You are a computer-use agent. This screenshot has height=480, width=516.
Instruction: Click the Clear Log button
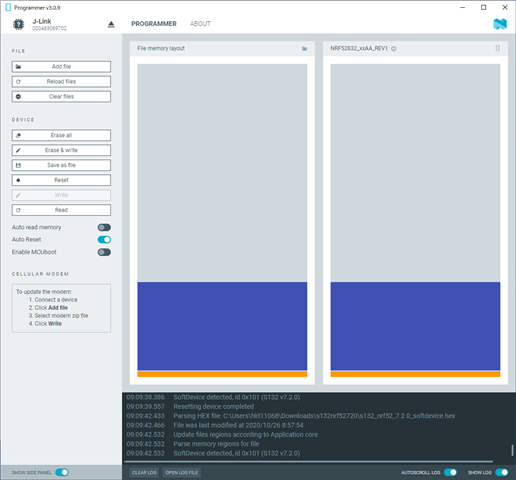[144, 473]
